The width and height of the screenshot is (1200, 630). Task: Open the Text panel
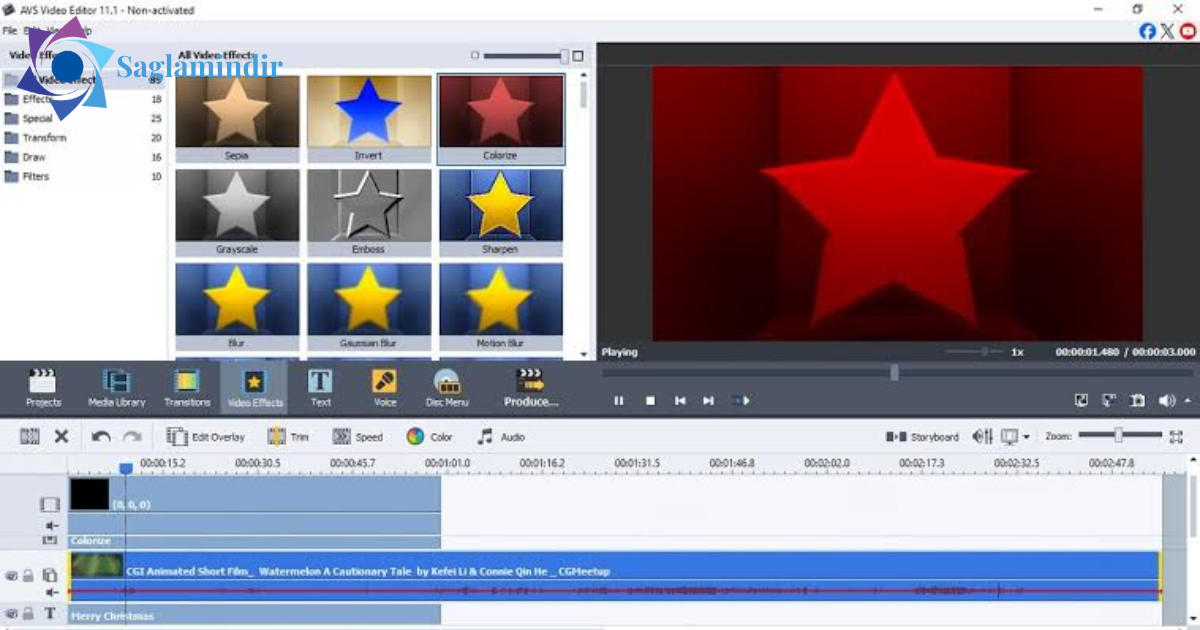tap(320, 389)
